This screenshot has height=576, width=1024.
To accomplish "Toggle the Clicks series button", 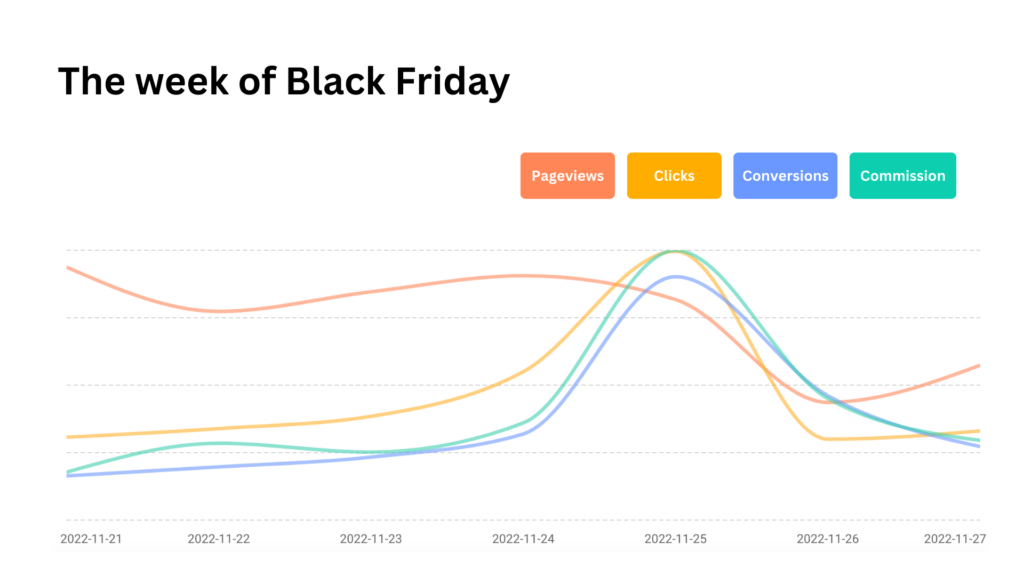I will pyautogui.click(x=674, y=176).
